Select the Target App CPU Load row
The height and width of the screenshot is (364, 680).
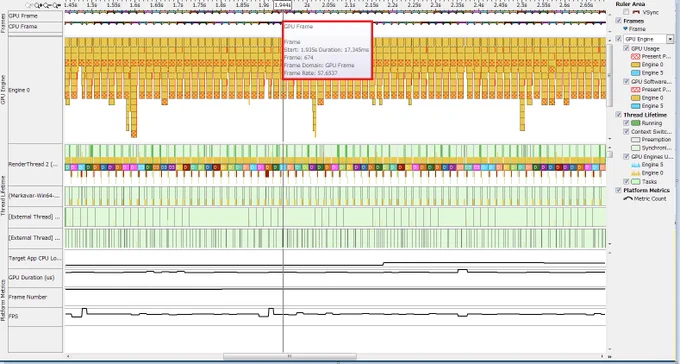click(x=34, y=259)
